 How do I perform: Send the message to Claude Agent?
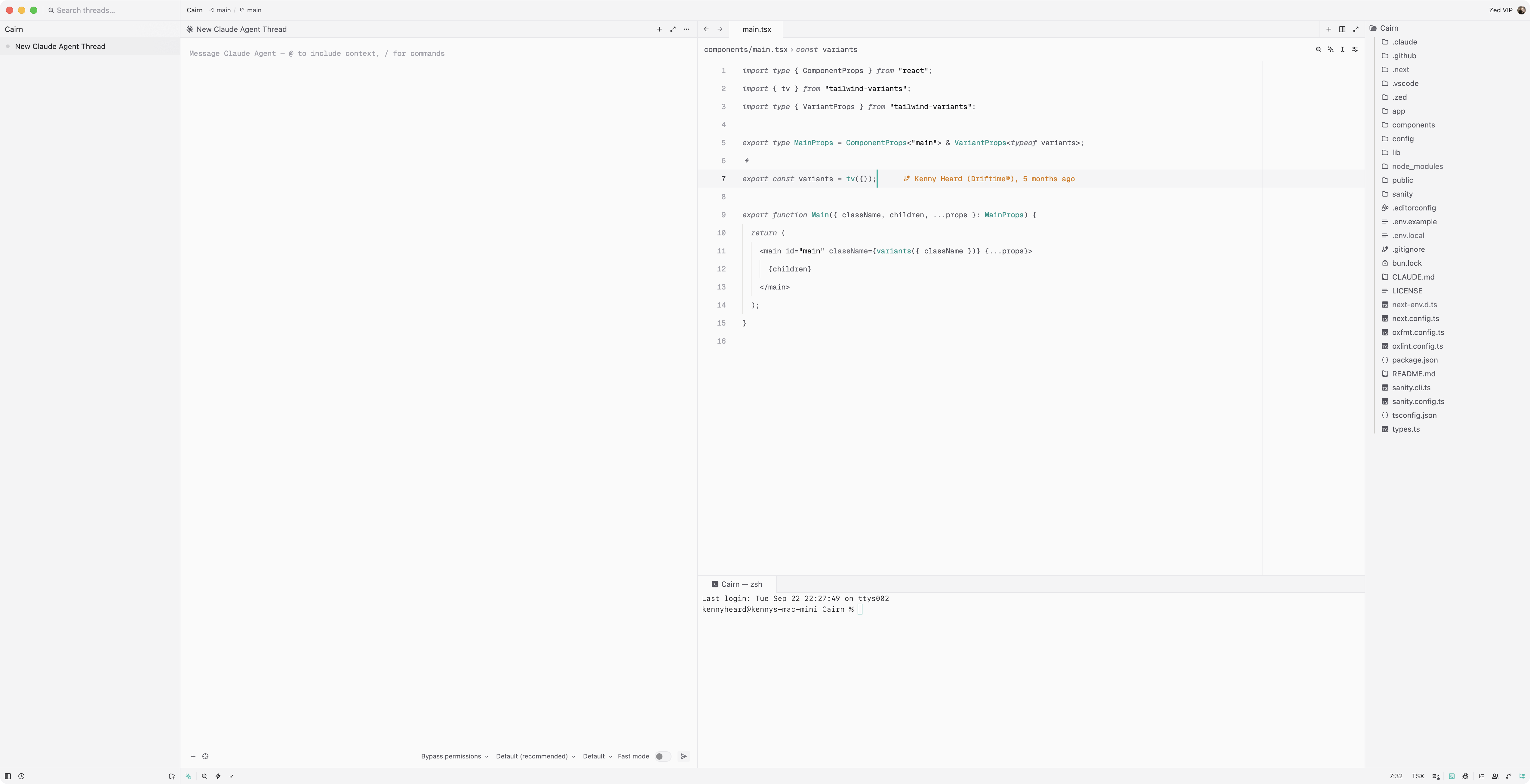click(684, 756)
